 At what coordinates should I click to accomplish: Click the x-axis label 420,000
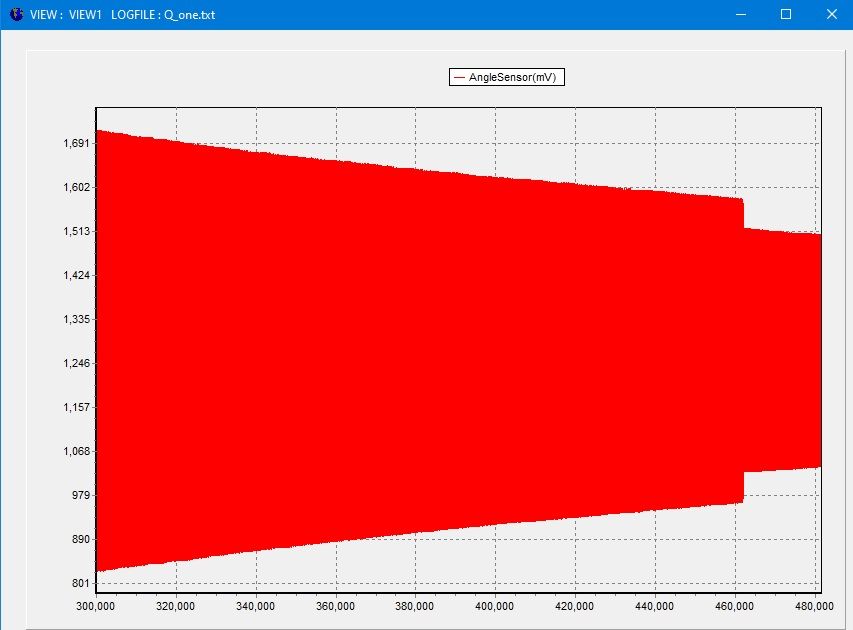tap(574, 606)
